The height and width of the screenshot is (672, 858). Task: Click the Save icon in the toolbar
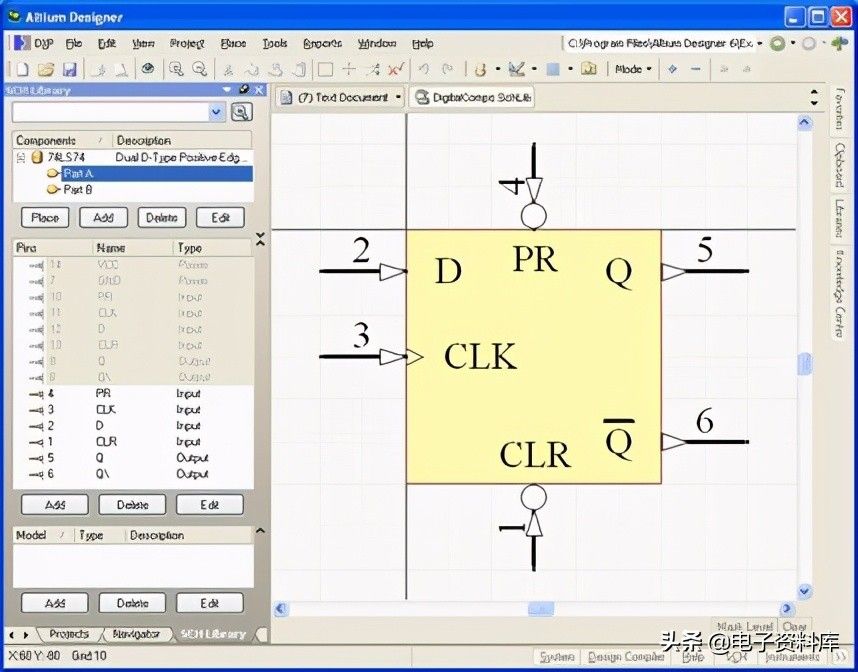[69, 69]
